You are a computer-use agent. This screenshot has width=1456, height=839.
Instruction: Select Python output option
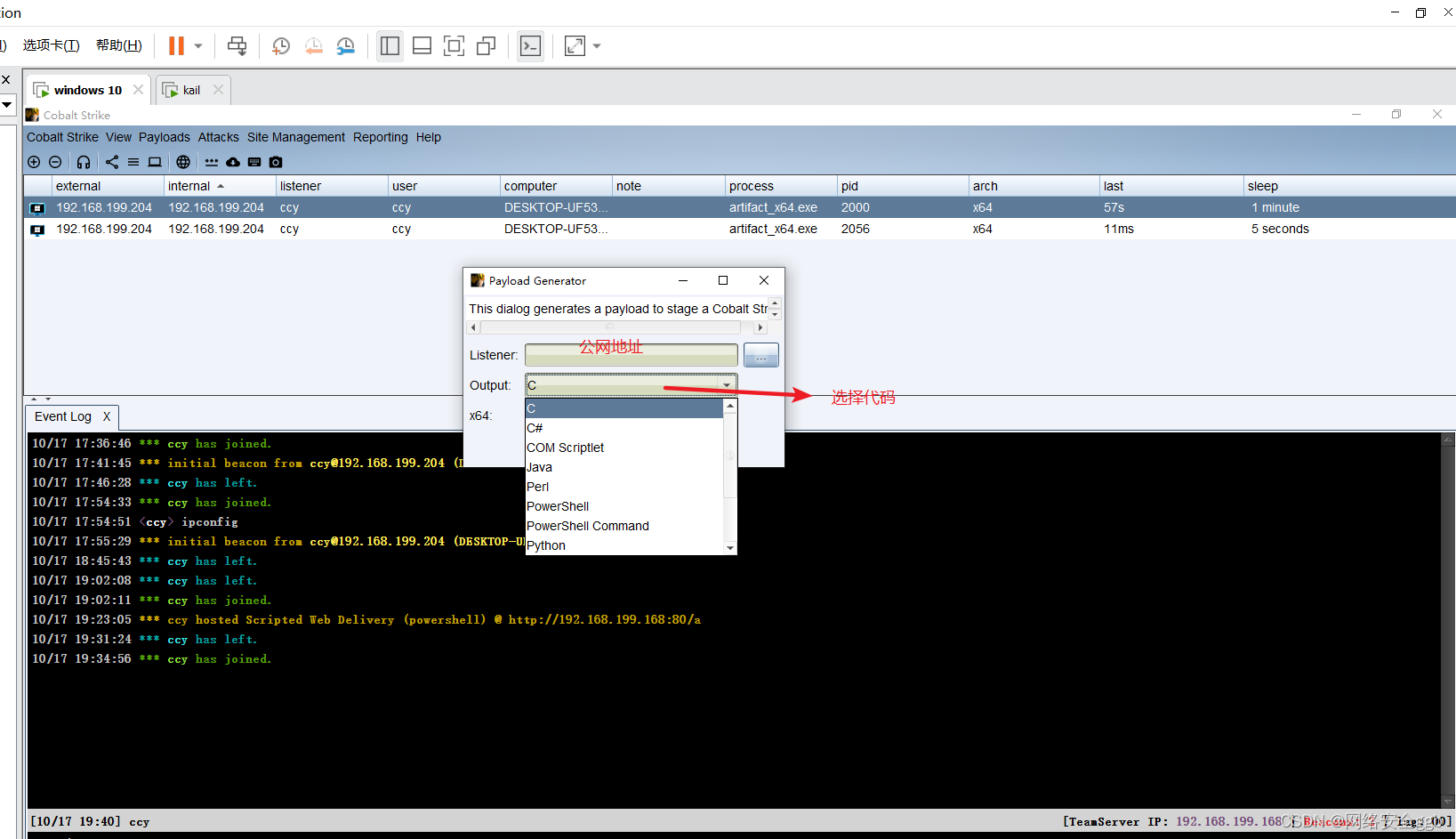click(624, 545)
